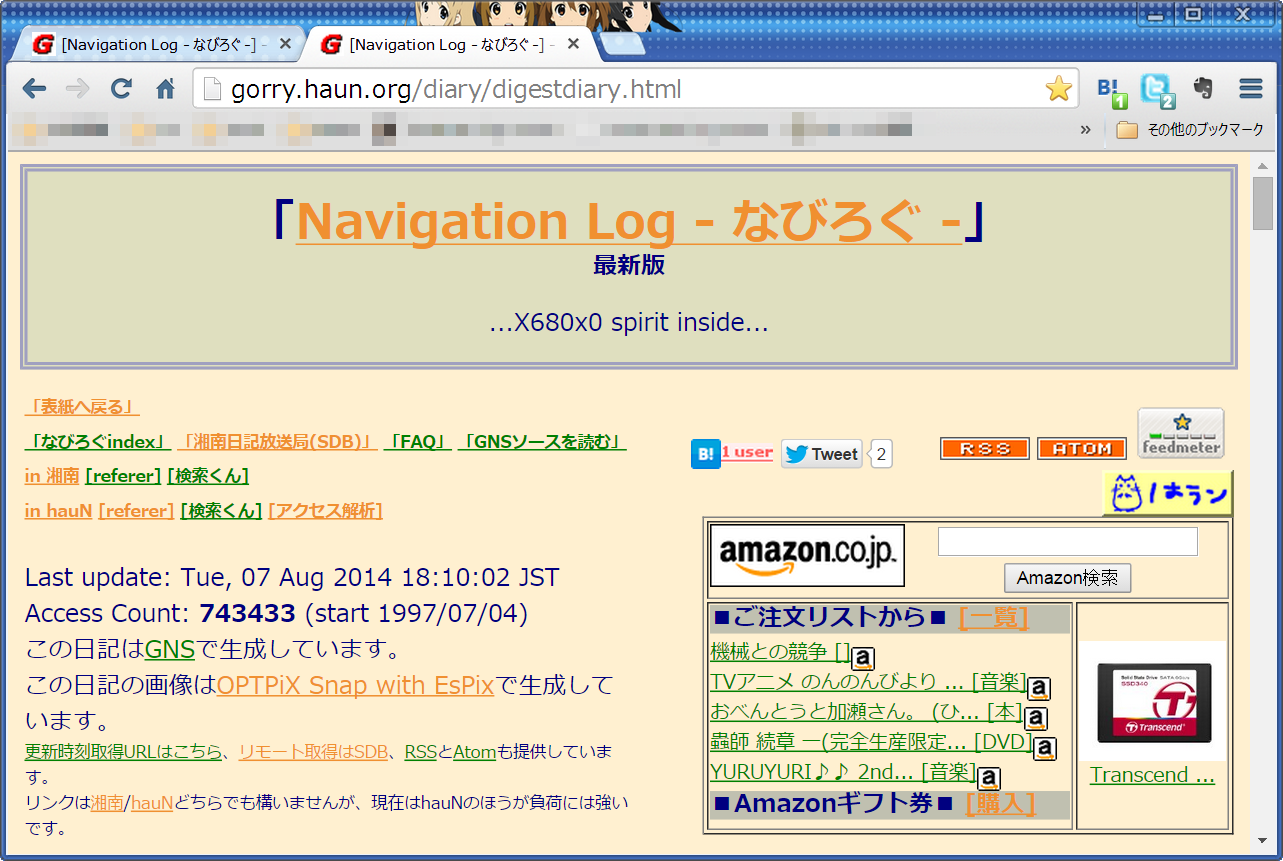Click the page vertical scrollbar thumb
The image size is (1283, 861).
[x=1263, y=202]
